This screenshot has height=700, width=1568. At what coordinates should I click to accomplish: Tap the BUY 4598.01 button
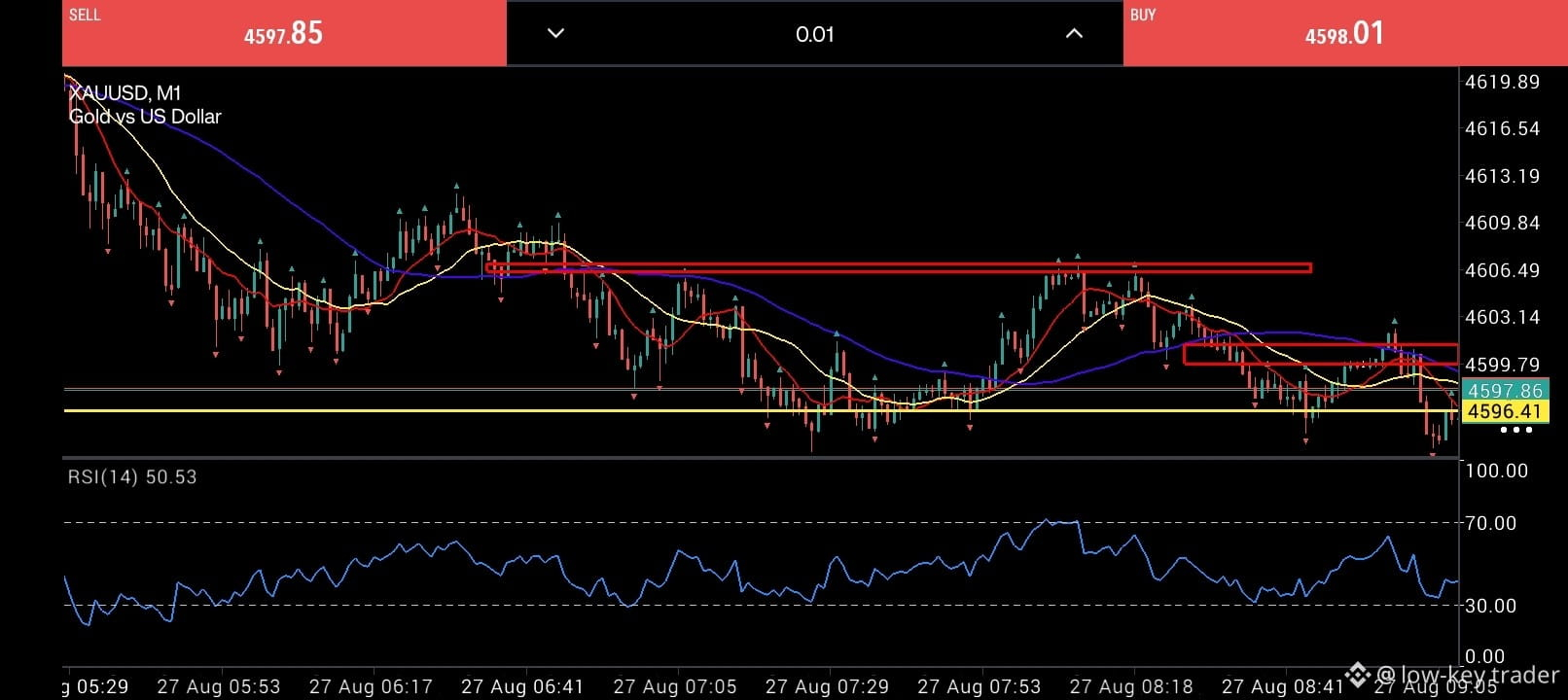[1345, 33]
